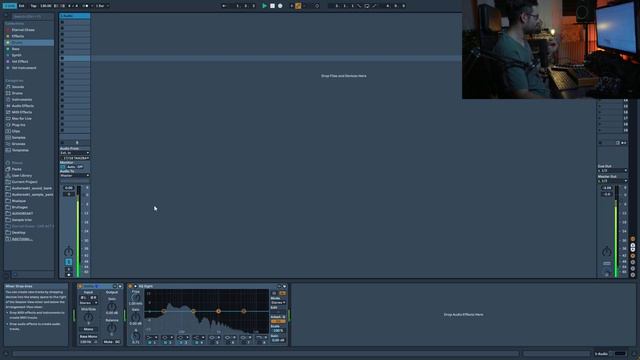
Task: Open the Cue Out dropdown
Action: tap(613, 171)
